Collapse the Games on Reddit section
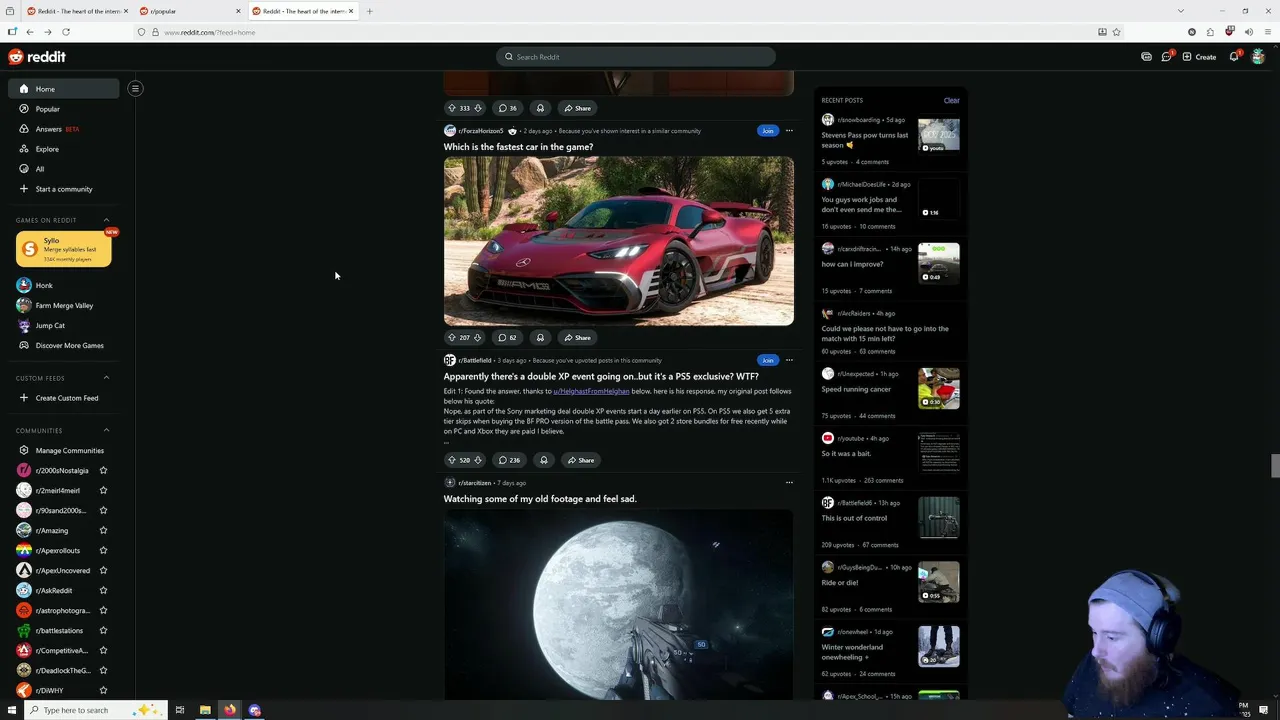Image resolution: width=1280 pixels, height=720 pixels. 106,220
